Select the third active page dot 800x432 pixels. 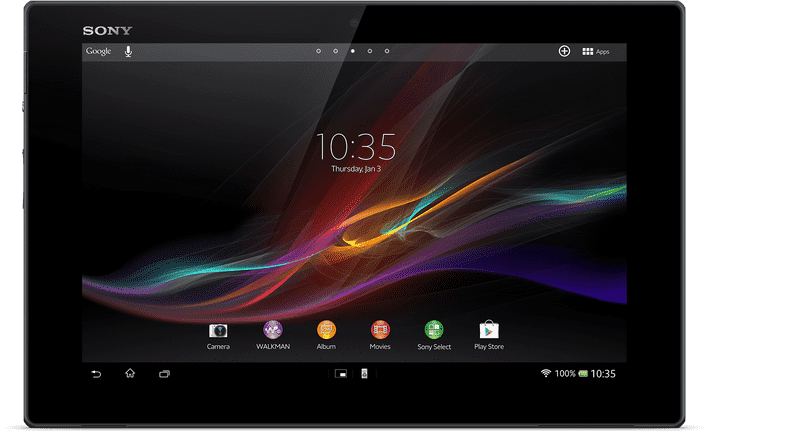tap(353, 51)
